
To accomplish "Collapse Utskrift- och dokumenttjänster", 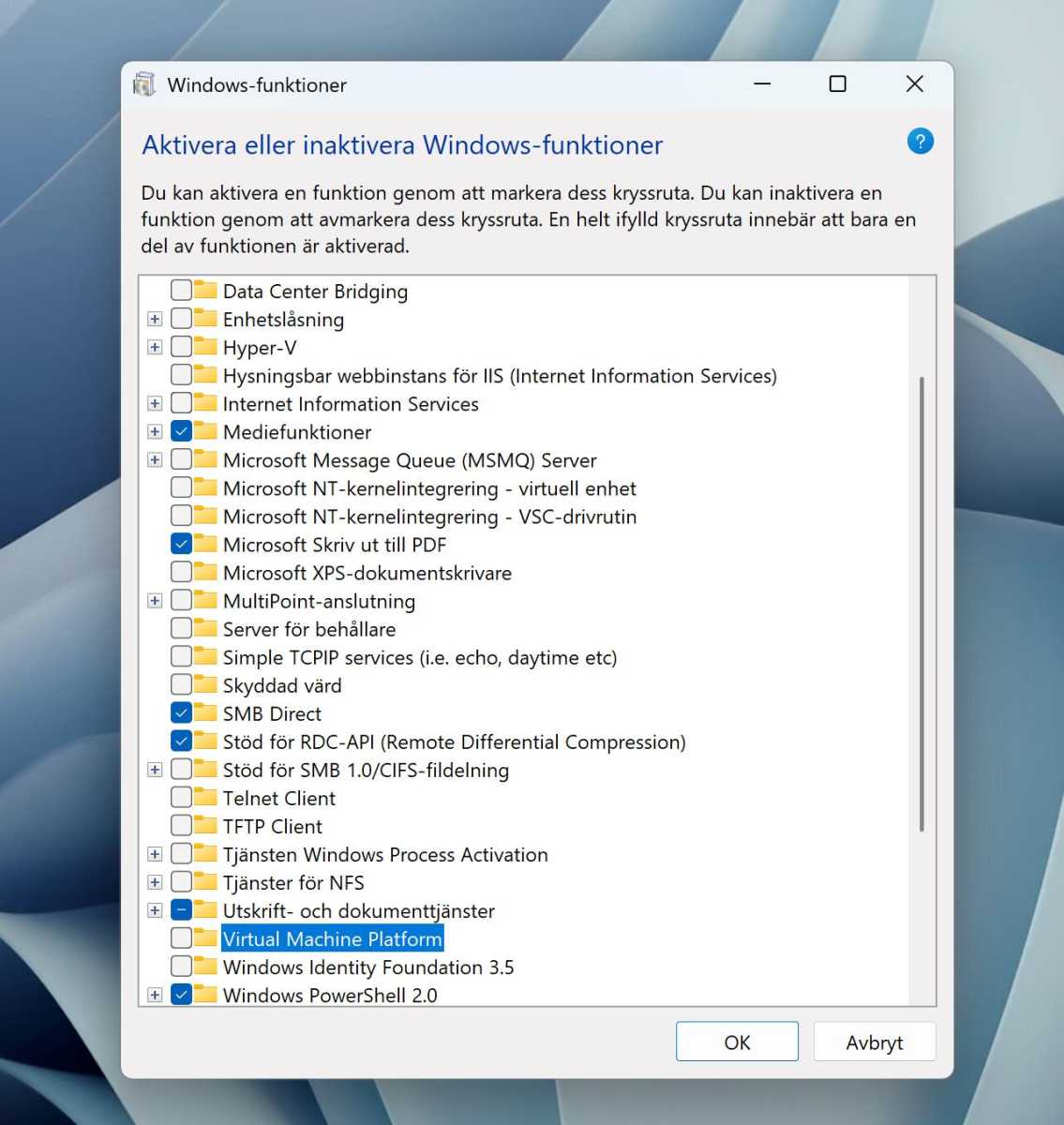I will click(155, 909).
